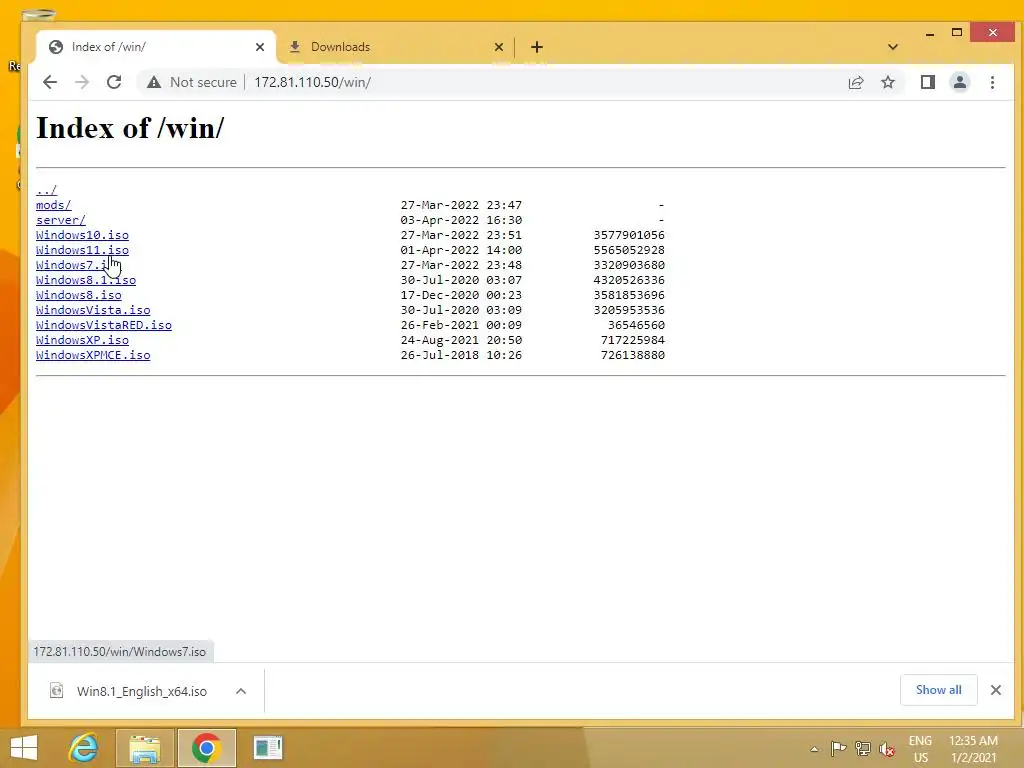Screen dimensions: 1024x768
Task: Open the Windows Start button
Action: (x=24, y=748)
